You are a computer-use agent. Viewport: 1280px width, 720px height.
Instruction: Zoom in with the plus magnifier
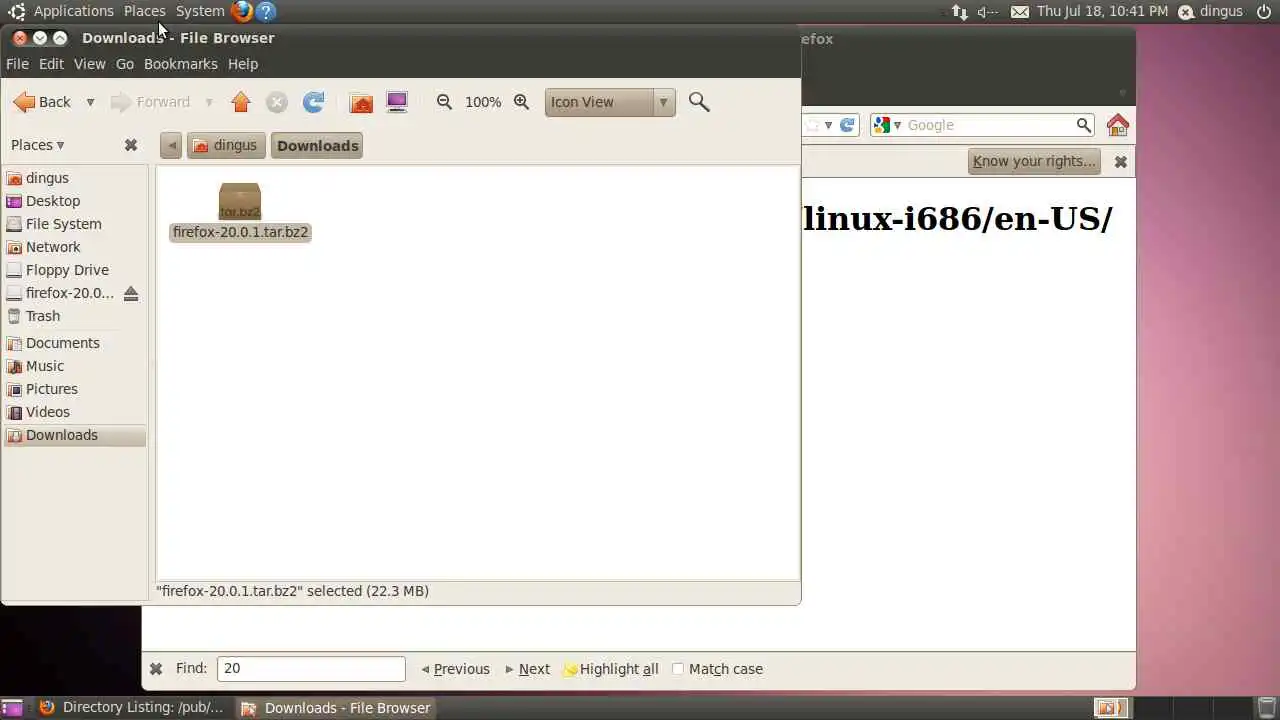(x=521, y=102)
